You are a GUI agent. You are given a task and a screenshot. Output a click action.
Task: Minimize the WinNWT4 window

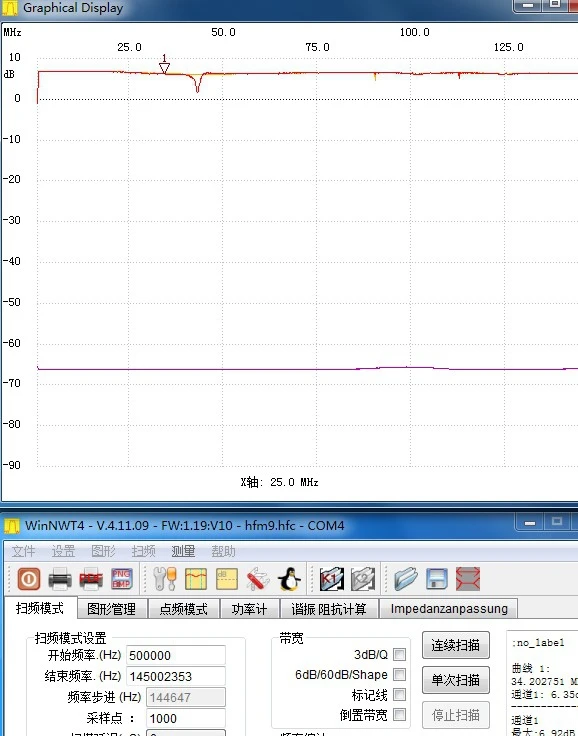click(x=531, y=522)
